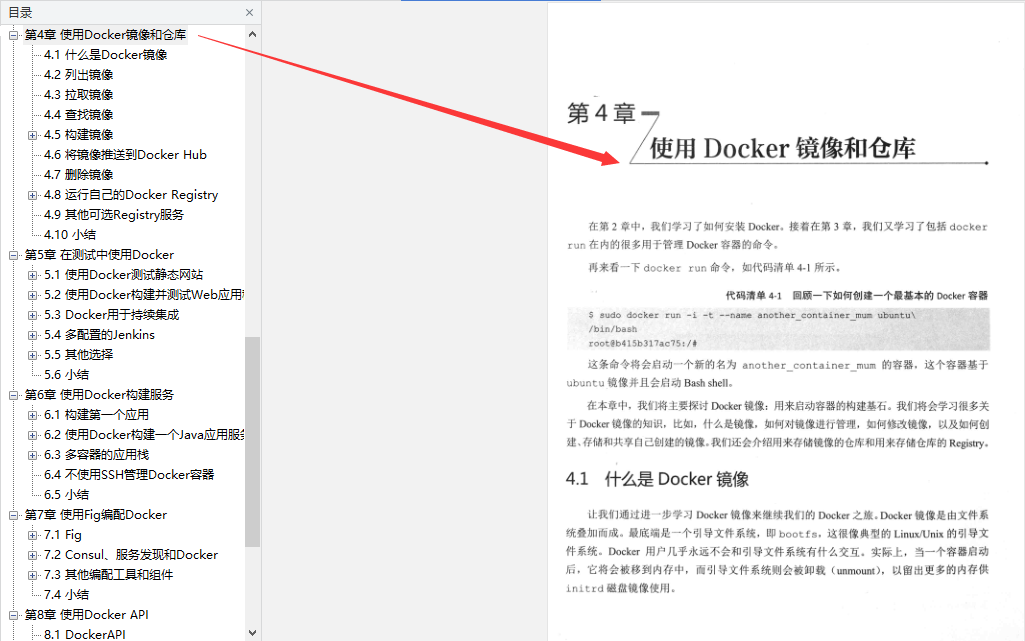Collapse the 第6章 使用Docker构建服务 node
Image resolution: width=1025 pixels, height=641 pixels.
pyautogui.click(x=13, y=395)
